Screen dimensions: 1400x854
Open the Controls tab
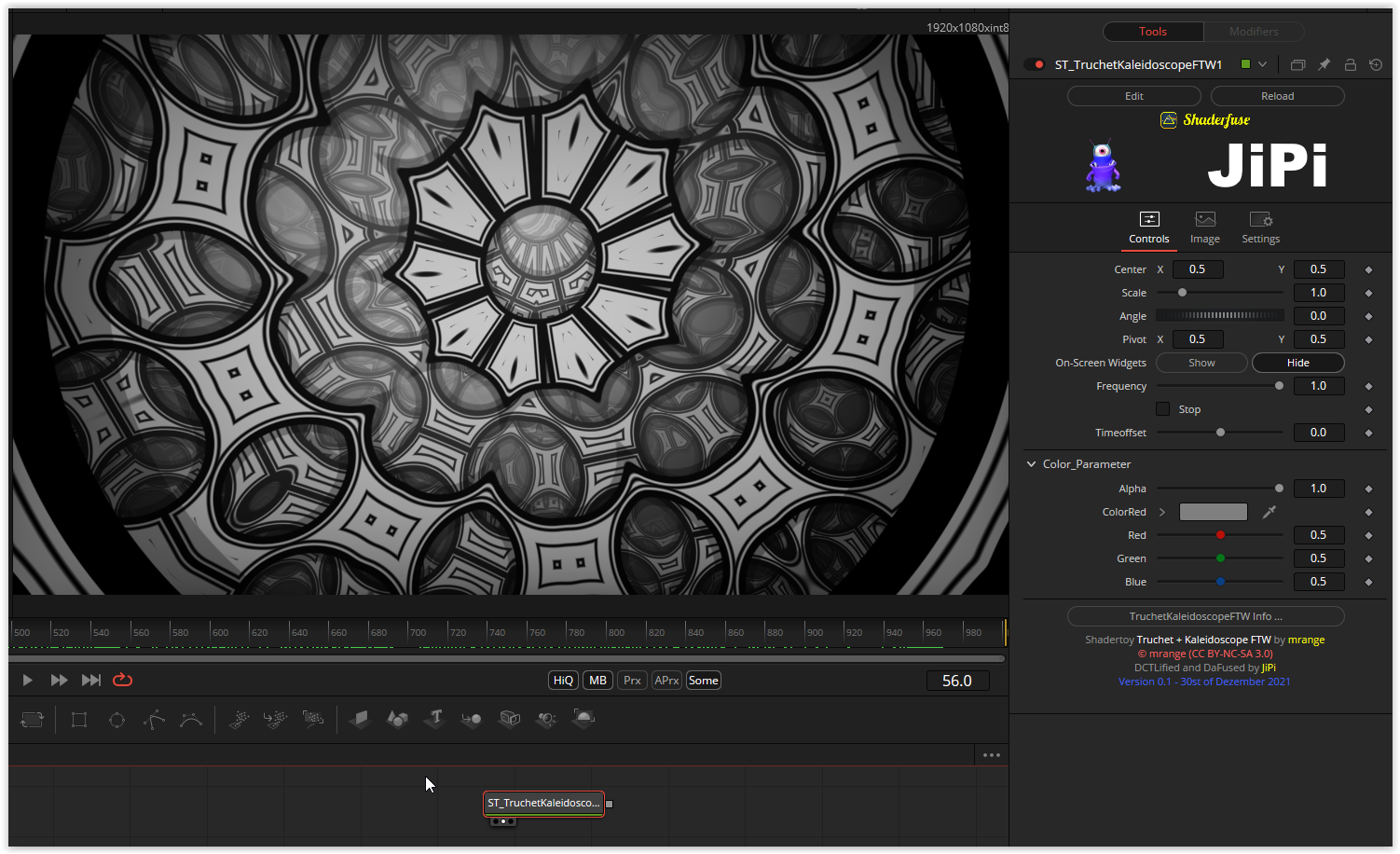pyautogui.click(x=1149, y=227)
